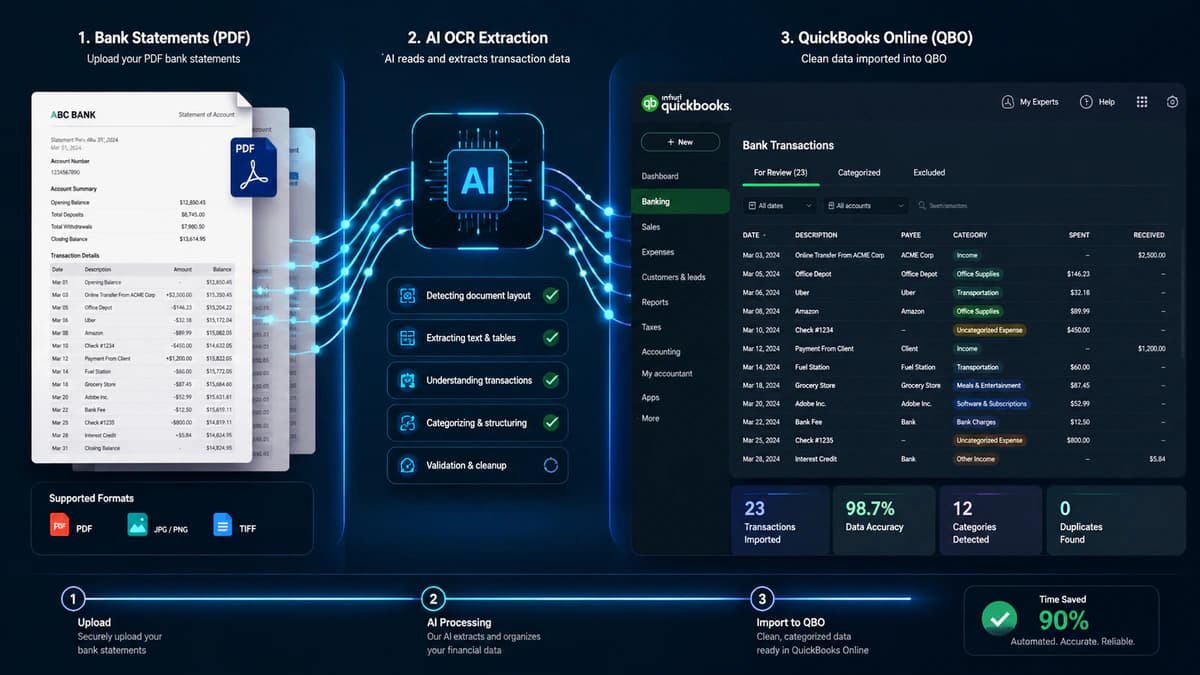Click the Fuel Station payee cell
The height and width of the screenshot is (675, 1200).
click(x=918, y=367)
